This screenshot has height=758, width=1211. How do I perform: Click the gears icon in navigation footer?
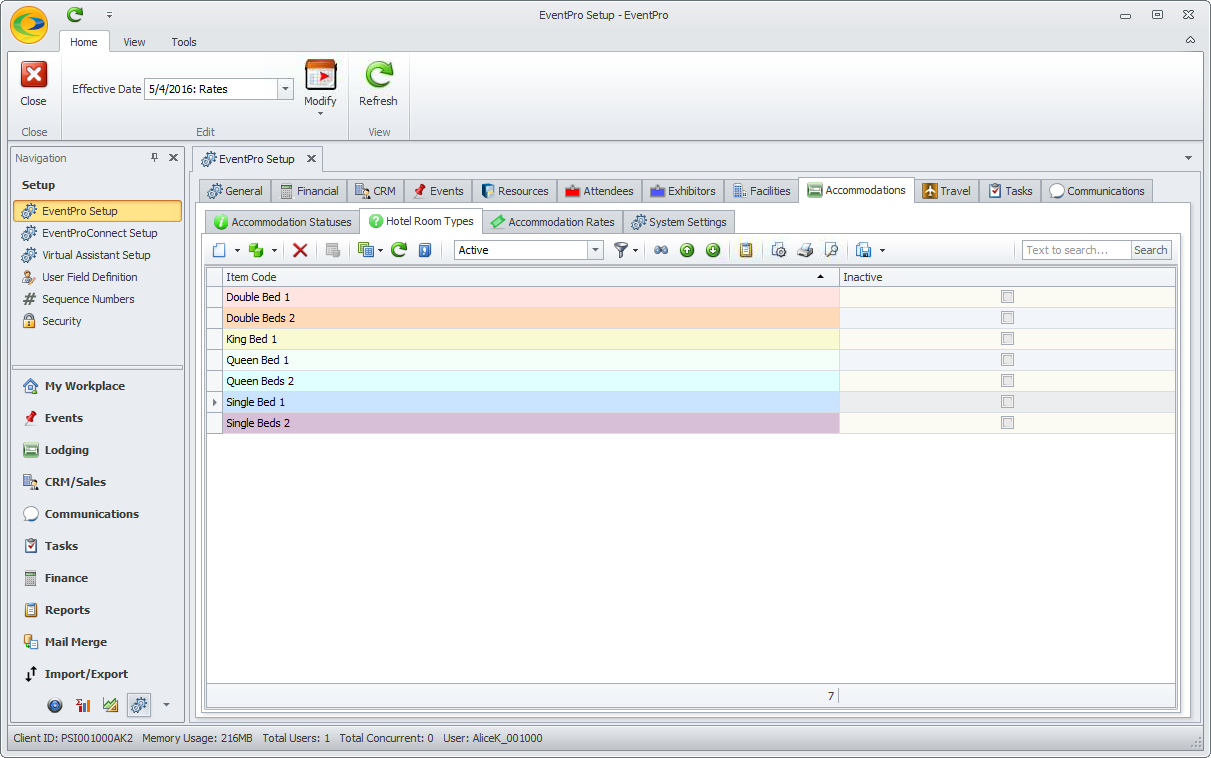(139, 705)
